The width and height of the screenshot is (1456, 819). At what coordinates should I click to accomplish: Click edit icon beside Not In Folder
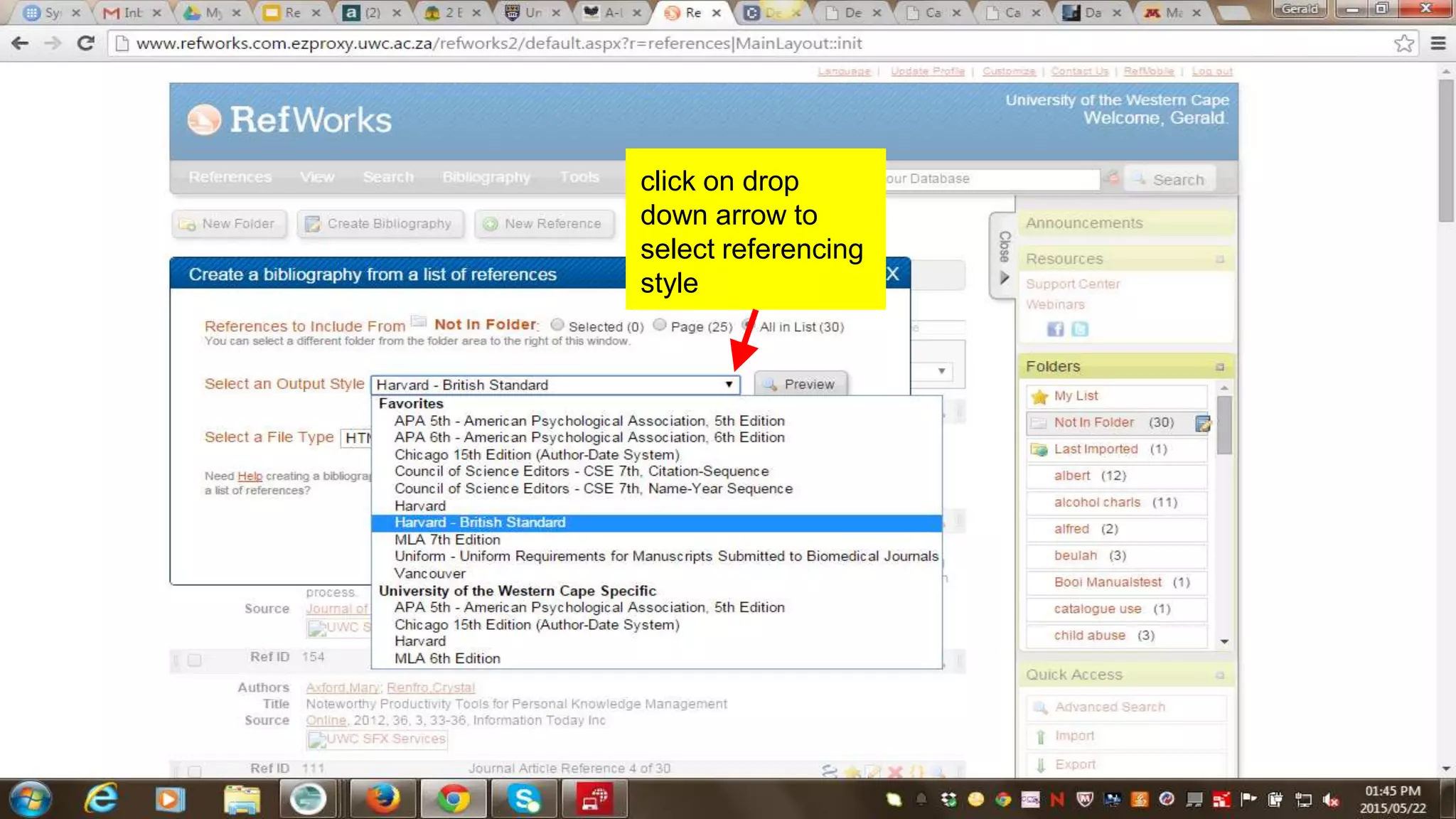[x=1203, y=424]
